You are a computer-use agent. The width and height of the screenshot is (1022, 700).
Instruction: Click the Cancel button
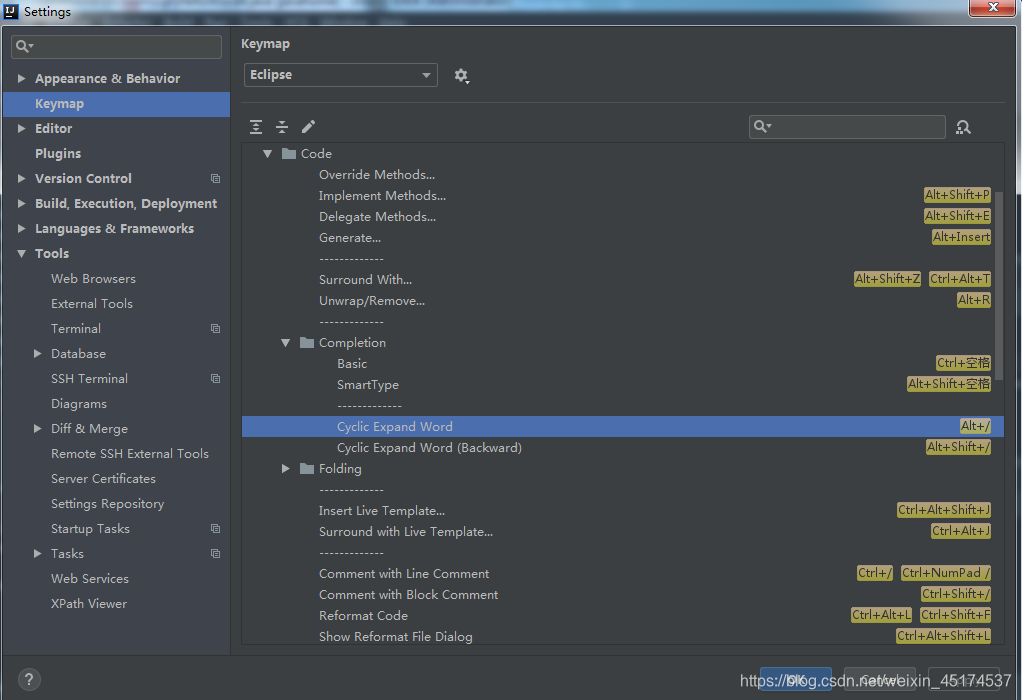(x=880, y=680)
